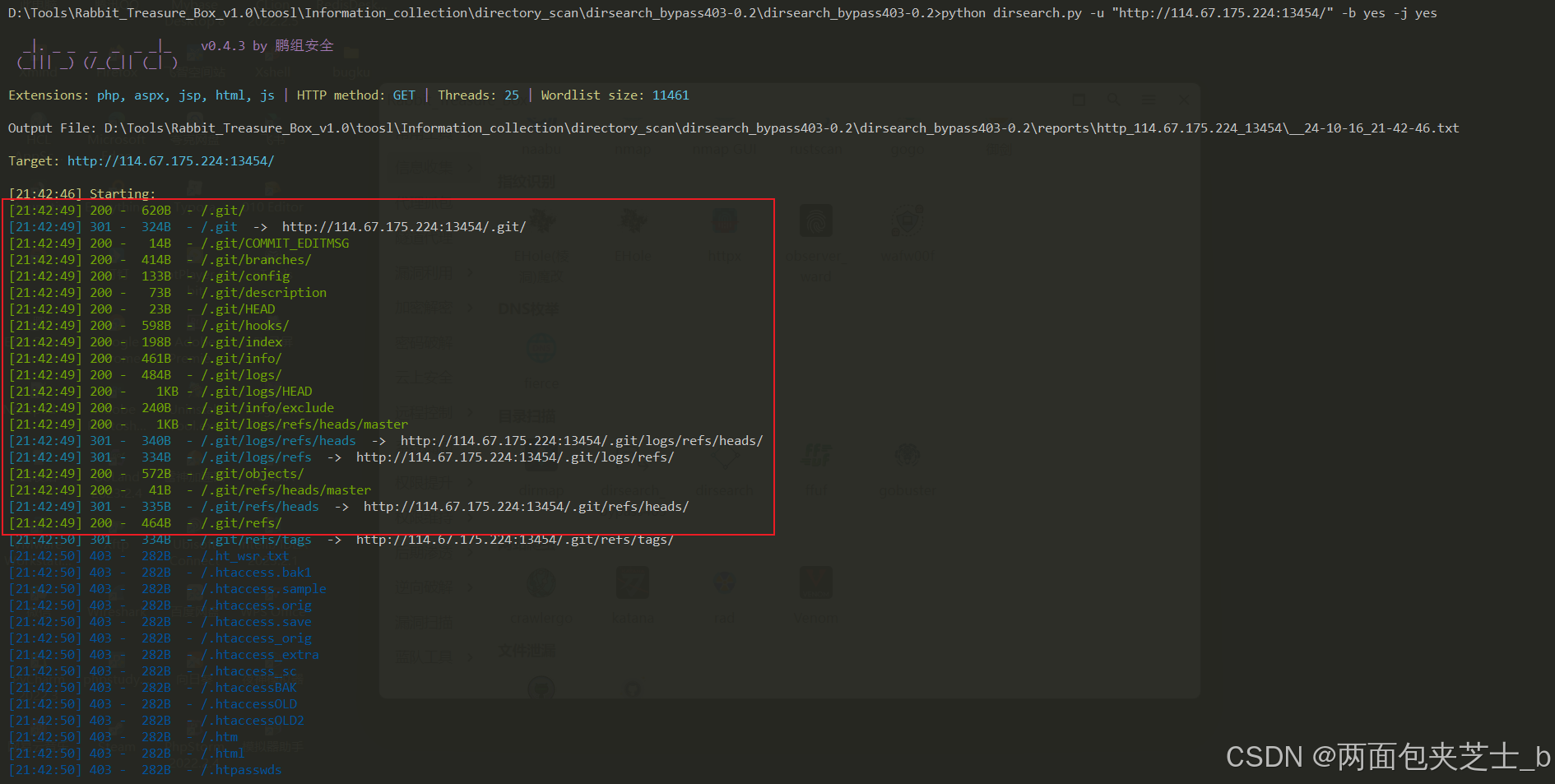Expand the 信息收集 sidebar category
Viewport: 1555px width, 784px height.
pos(423,165)
